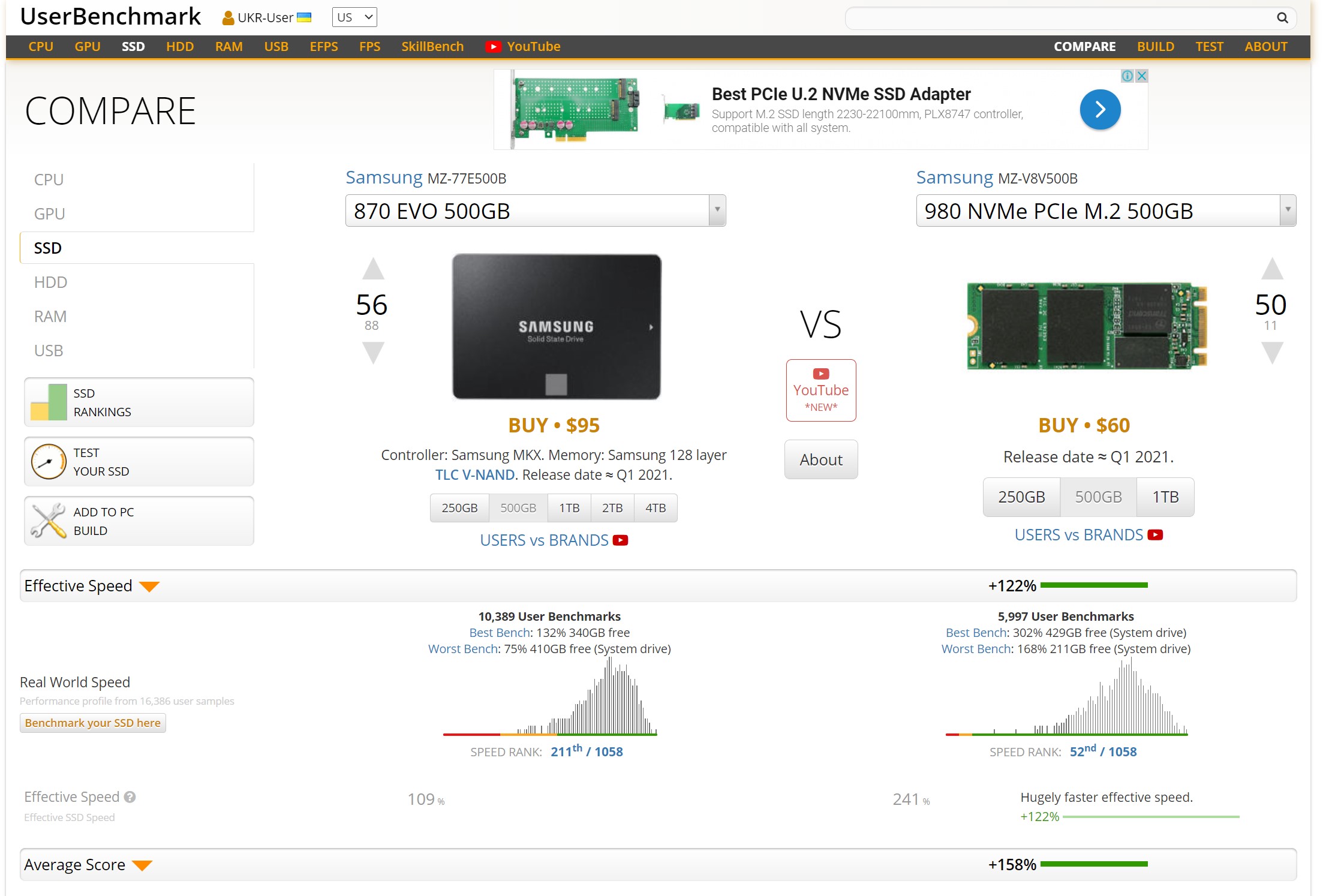Click the Add to PC Build tools icon
This screenshot has height=896, width=1323.
click(x=49, y=521)
